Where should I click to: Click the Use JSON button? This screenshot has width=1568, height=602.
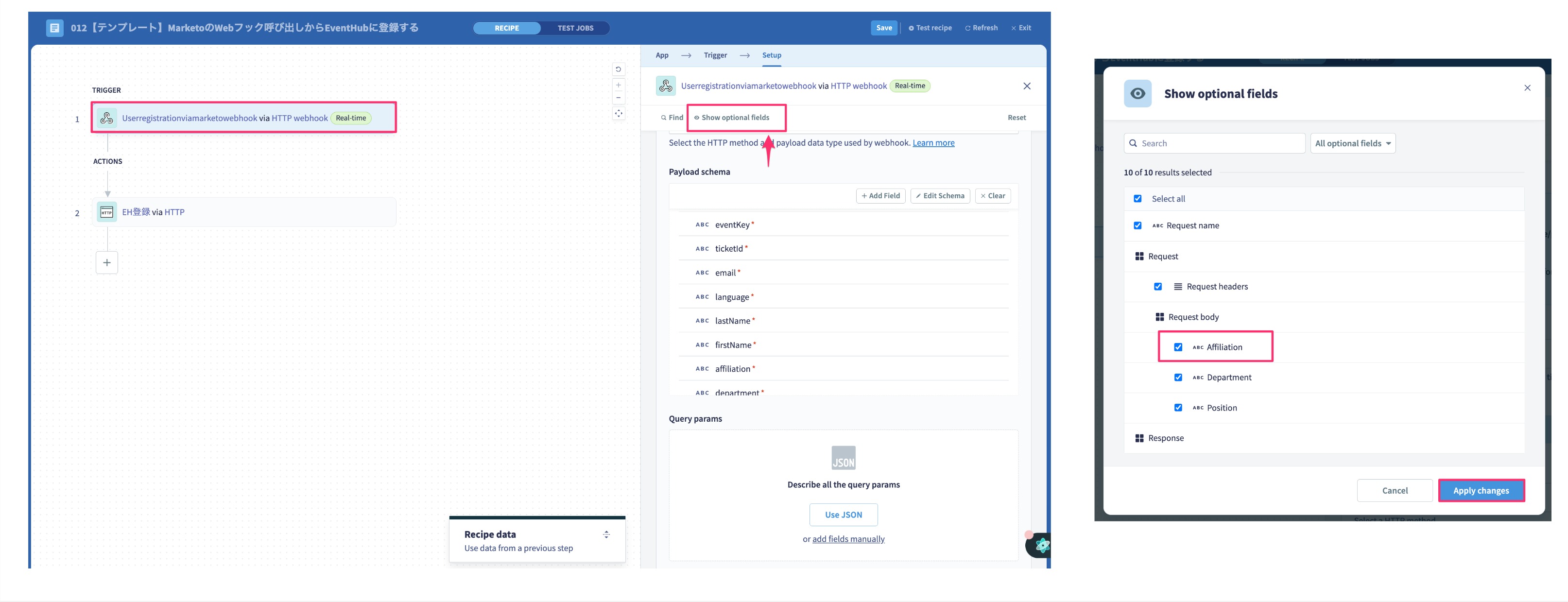point(844,515)
